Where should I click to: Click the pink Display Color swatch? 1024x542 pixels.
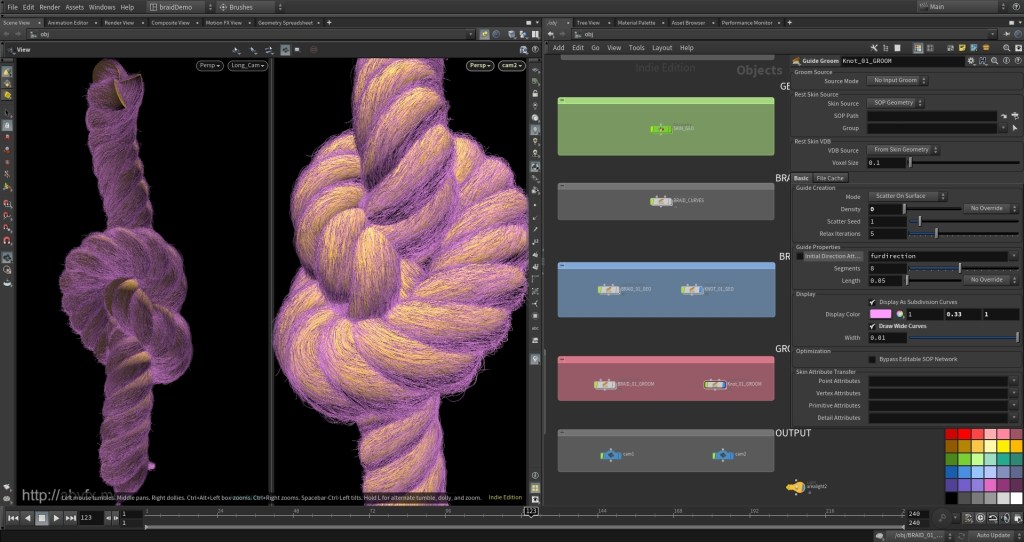pos(879,314)
